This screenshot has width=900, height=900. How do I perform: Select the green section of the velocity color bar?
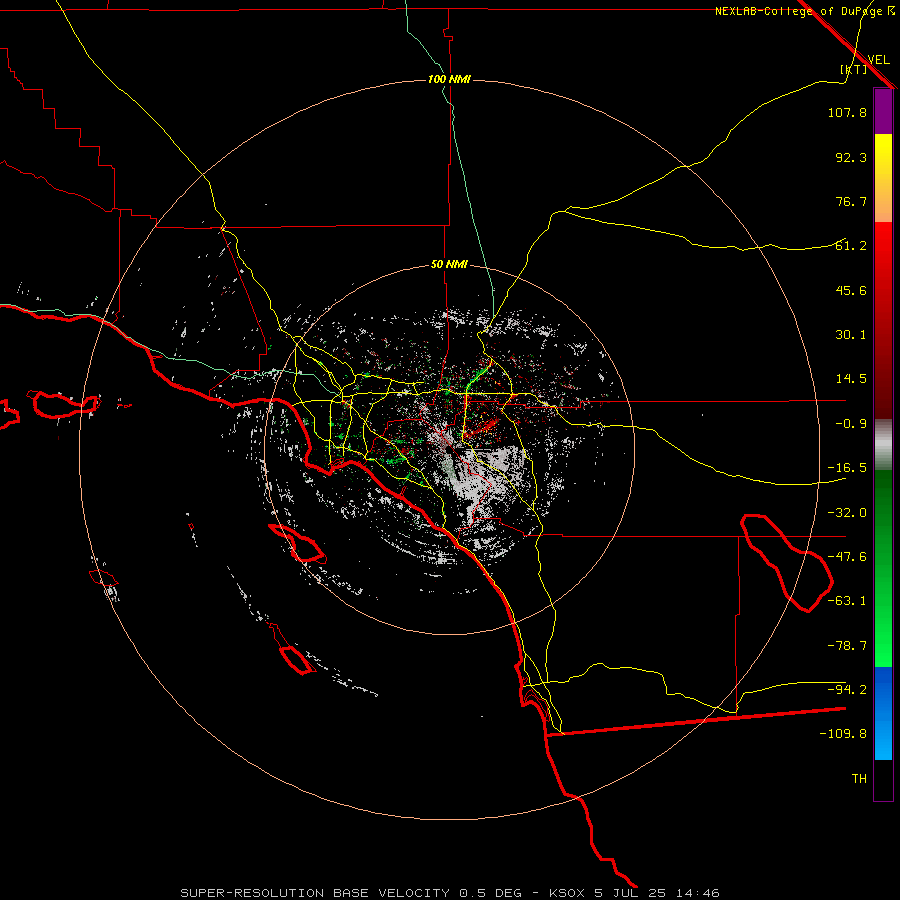coord(883,568)
